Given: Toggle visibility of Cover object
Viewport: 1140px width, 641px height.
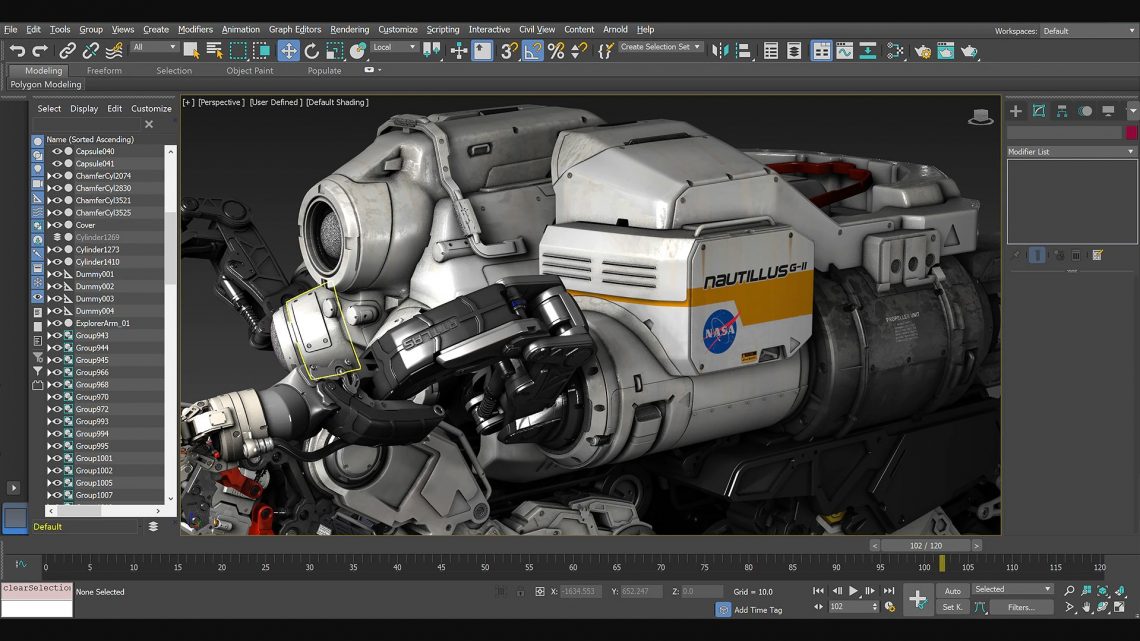Looking at the screenshot, I should click(57, 225).
